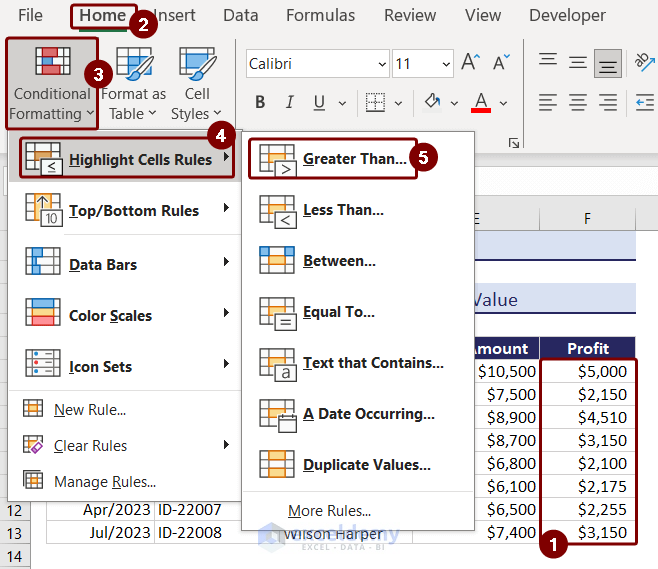Click the Profit column header cell
This screenshot has height=569, width=658.
(588, 348)
